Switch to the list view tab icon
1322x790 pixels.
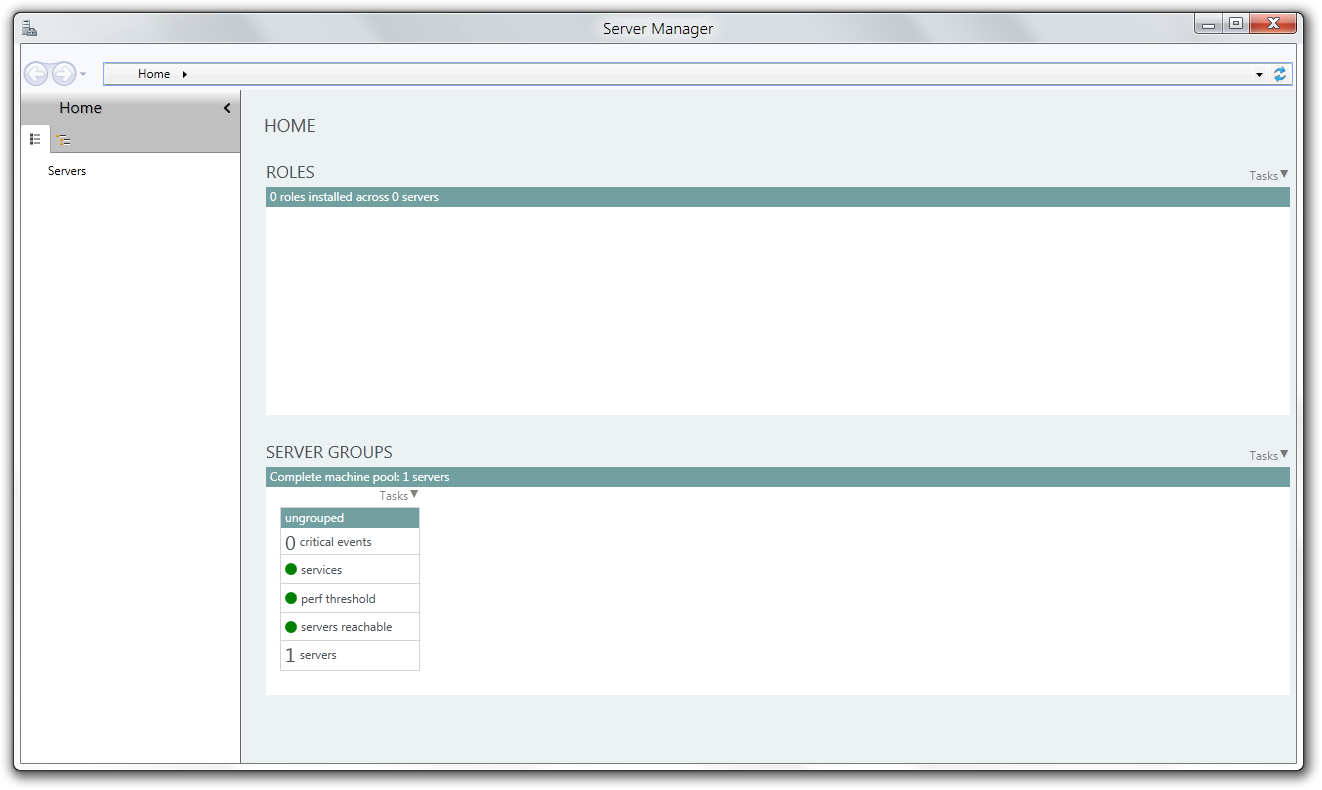pos(35,139)
